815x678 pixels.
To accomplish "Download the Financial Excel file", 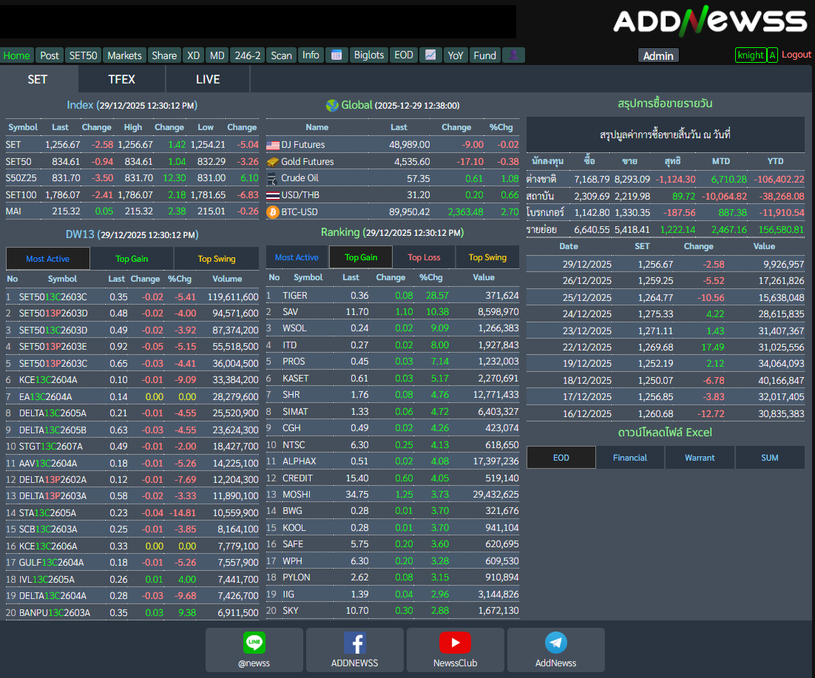I will click(x=630, y=457).
